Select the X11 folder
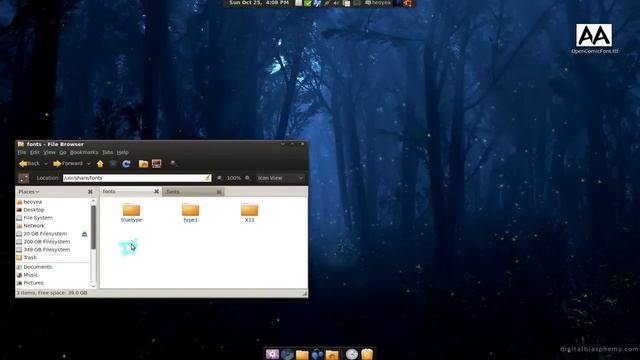This screenshot has width=640, height=360. [x=249, y=213]
